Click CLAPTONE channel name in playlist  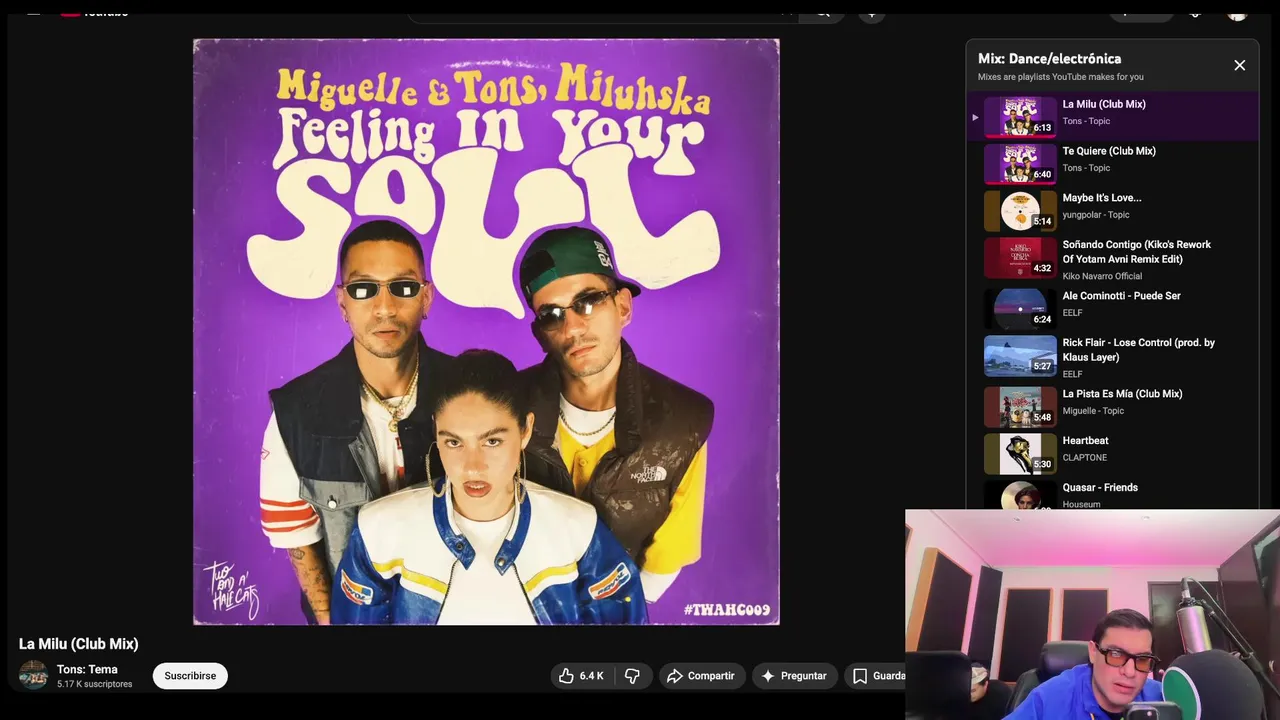(x=1084, y=458)
